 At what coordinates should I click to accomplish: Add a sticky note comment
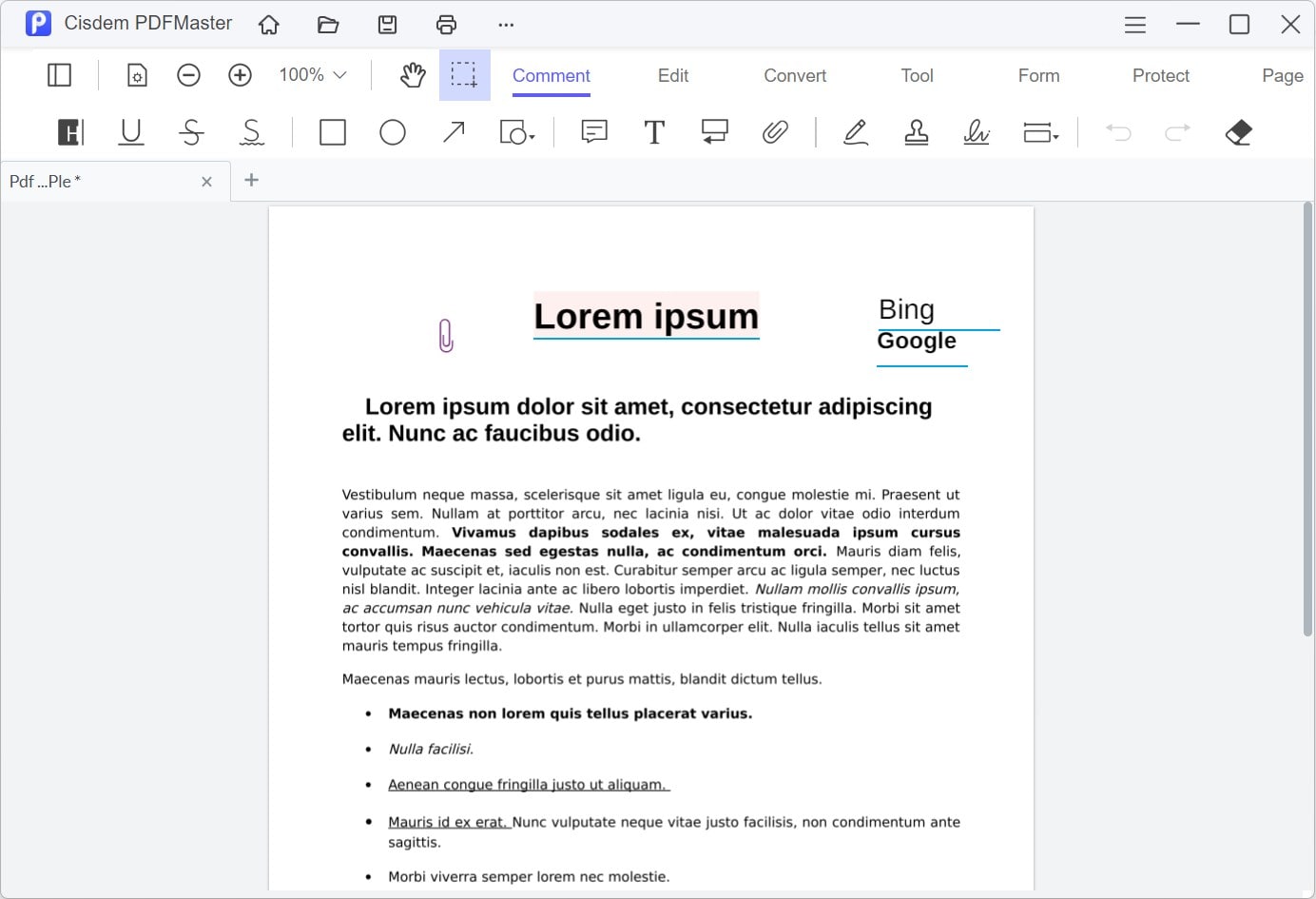pyautogui.click(x=594, y=132)
